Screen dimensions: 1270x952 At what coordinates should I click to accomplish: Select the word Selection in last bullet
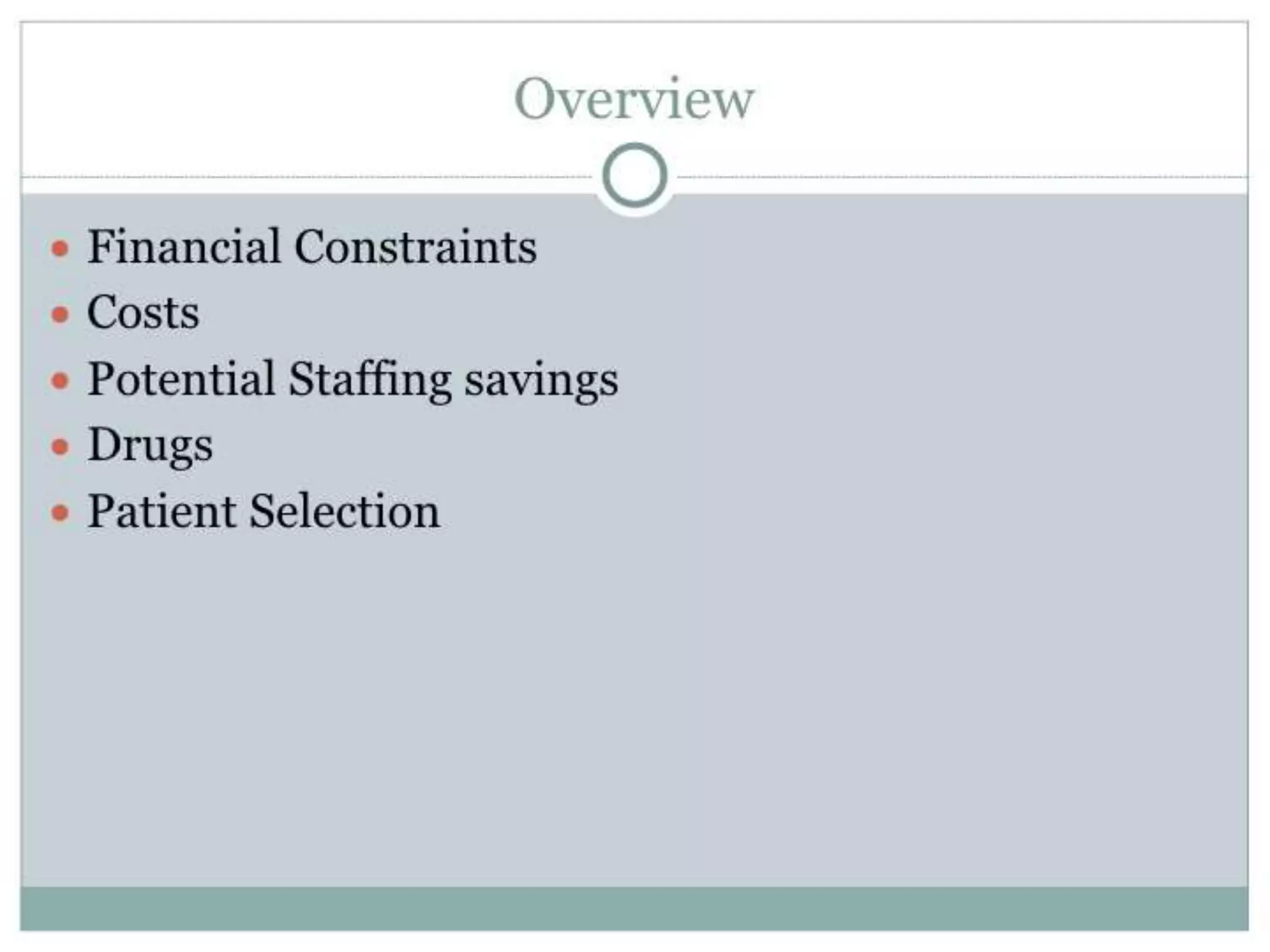pyautogui.click(x=345, y=511)
